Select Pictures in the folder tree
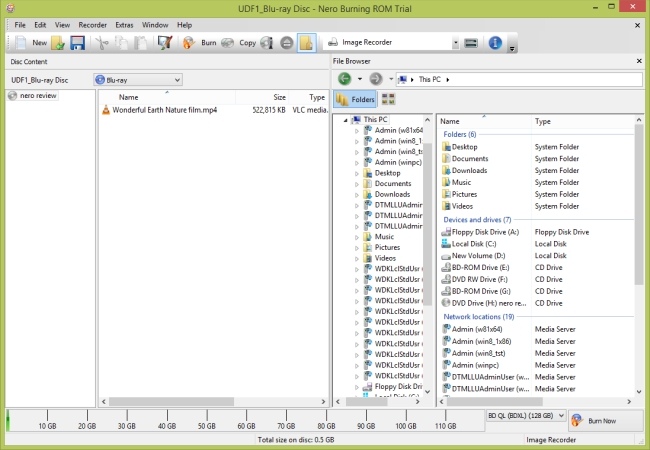This screenshot has width=650, height=450. pos(387,247)
